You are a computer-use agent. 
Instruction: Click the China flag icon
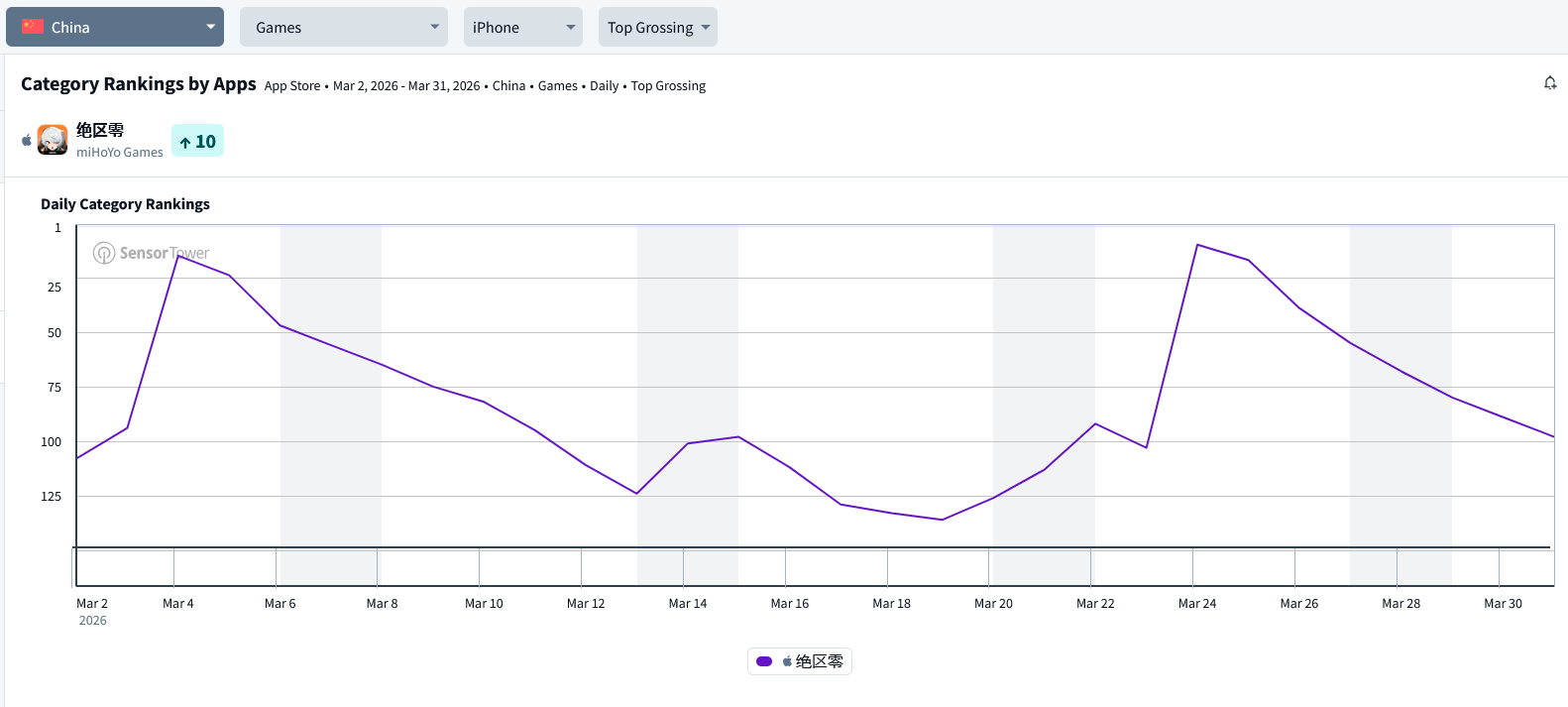point(33,27)
